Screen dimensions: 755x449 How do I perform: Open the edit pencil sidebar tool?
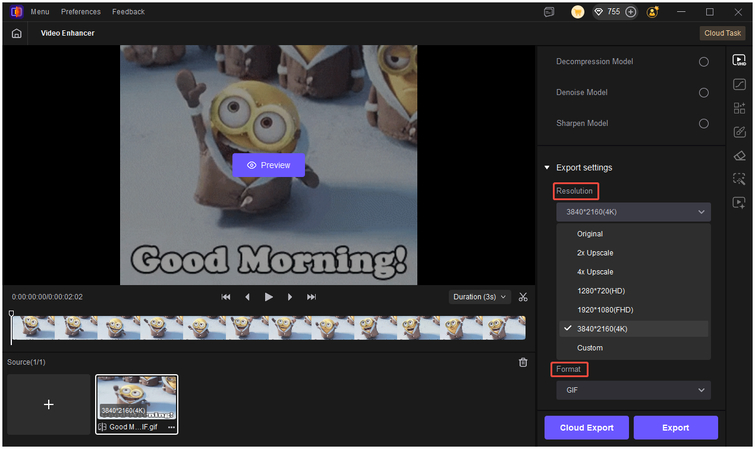click(x=739, y=132)
